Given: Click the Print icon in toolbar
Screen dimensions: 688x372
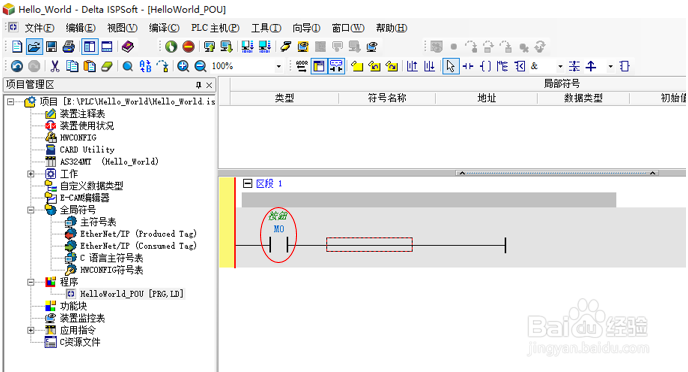Looking at the screenshot, I should click(69, 46).
